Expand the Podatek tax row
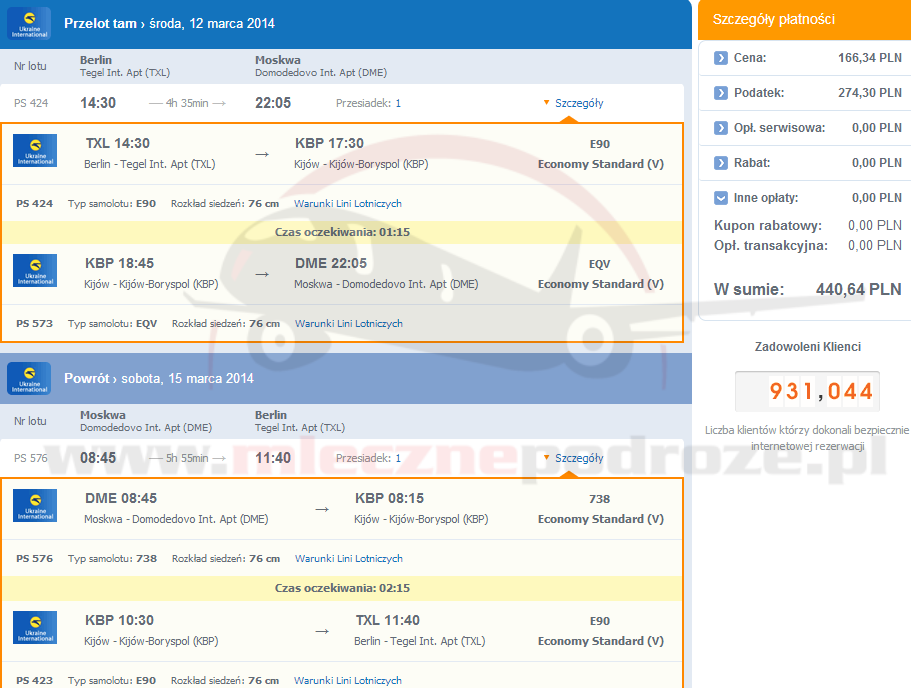 [721, 93]
